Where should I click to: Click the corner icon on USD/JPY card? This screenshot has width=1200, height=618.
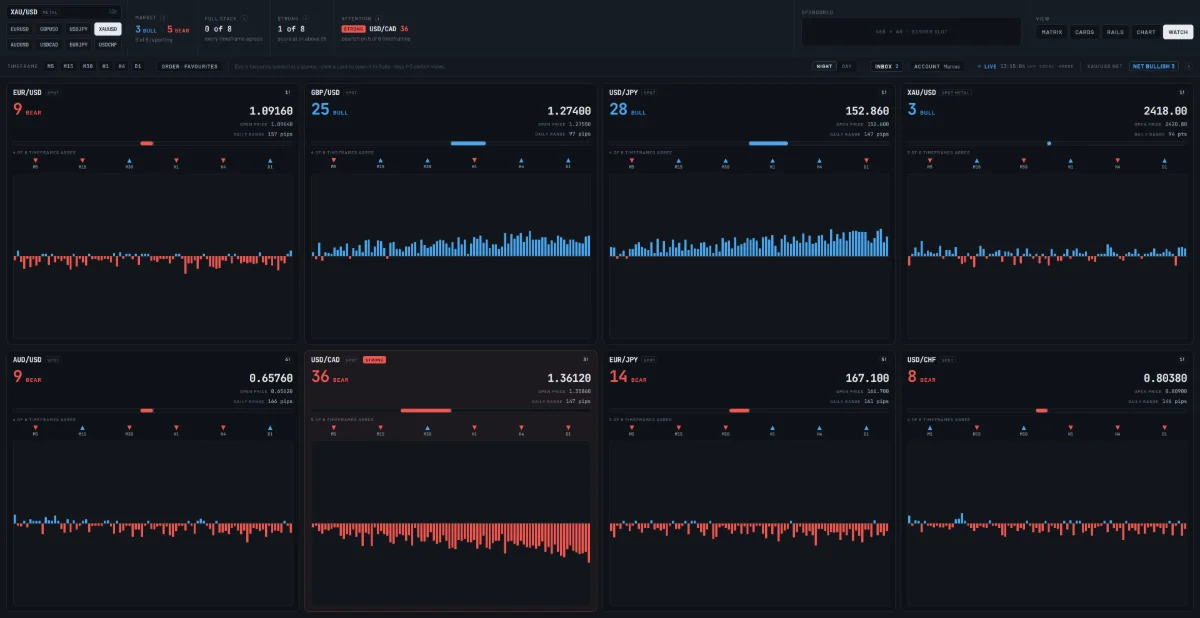(x=883, y=93)
